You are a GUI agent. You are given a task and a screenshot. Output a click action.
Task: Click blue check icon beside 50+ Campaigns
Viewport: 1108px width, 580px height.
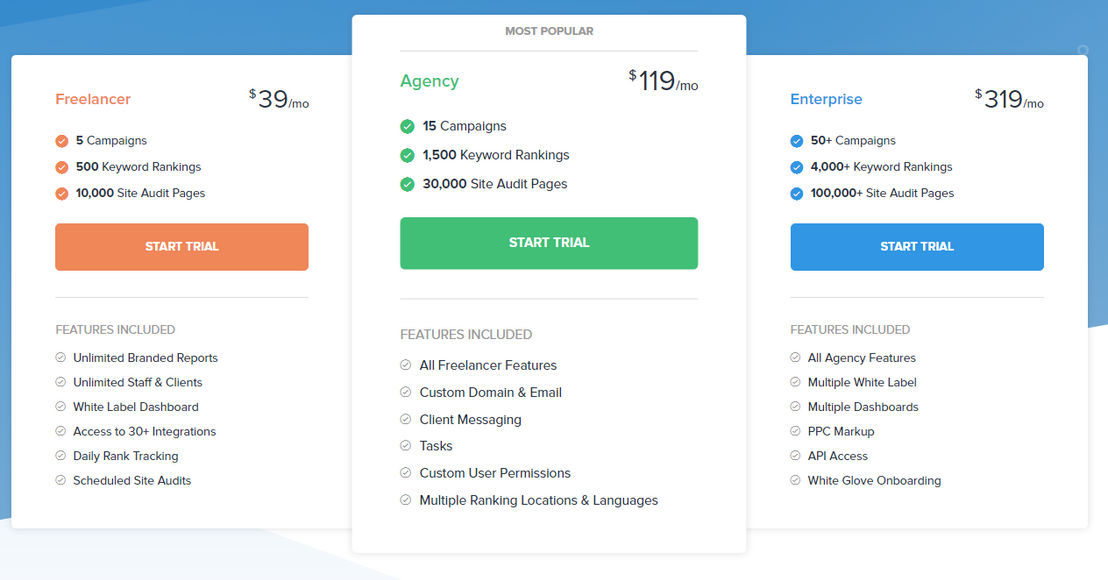pyautogui.click(x=797, y=141)
